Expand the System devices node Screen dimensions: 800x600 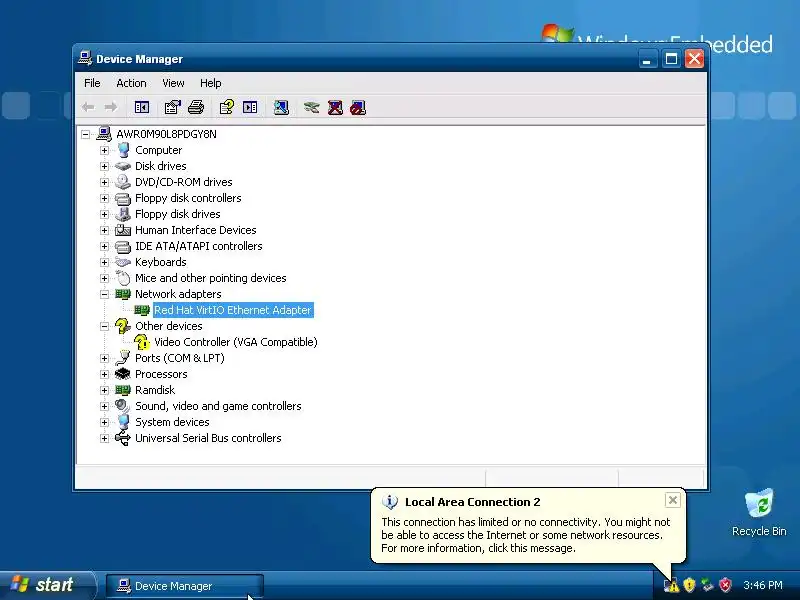105,422
